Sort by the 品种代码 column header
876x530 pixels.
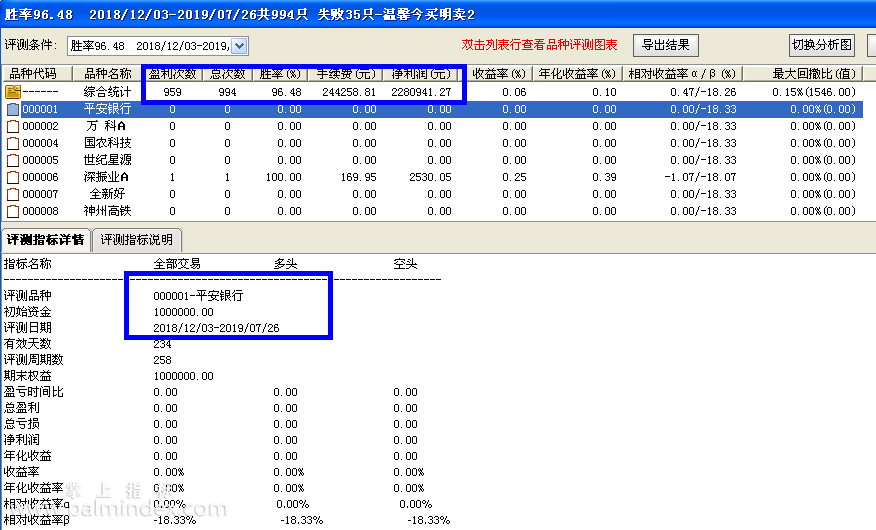click(x=37, y=74)
